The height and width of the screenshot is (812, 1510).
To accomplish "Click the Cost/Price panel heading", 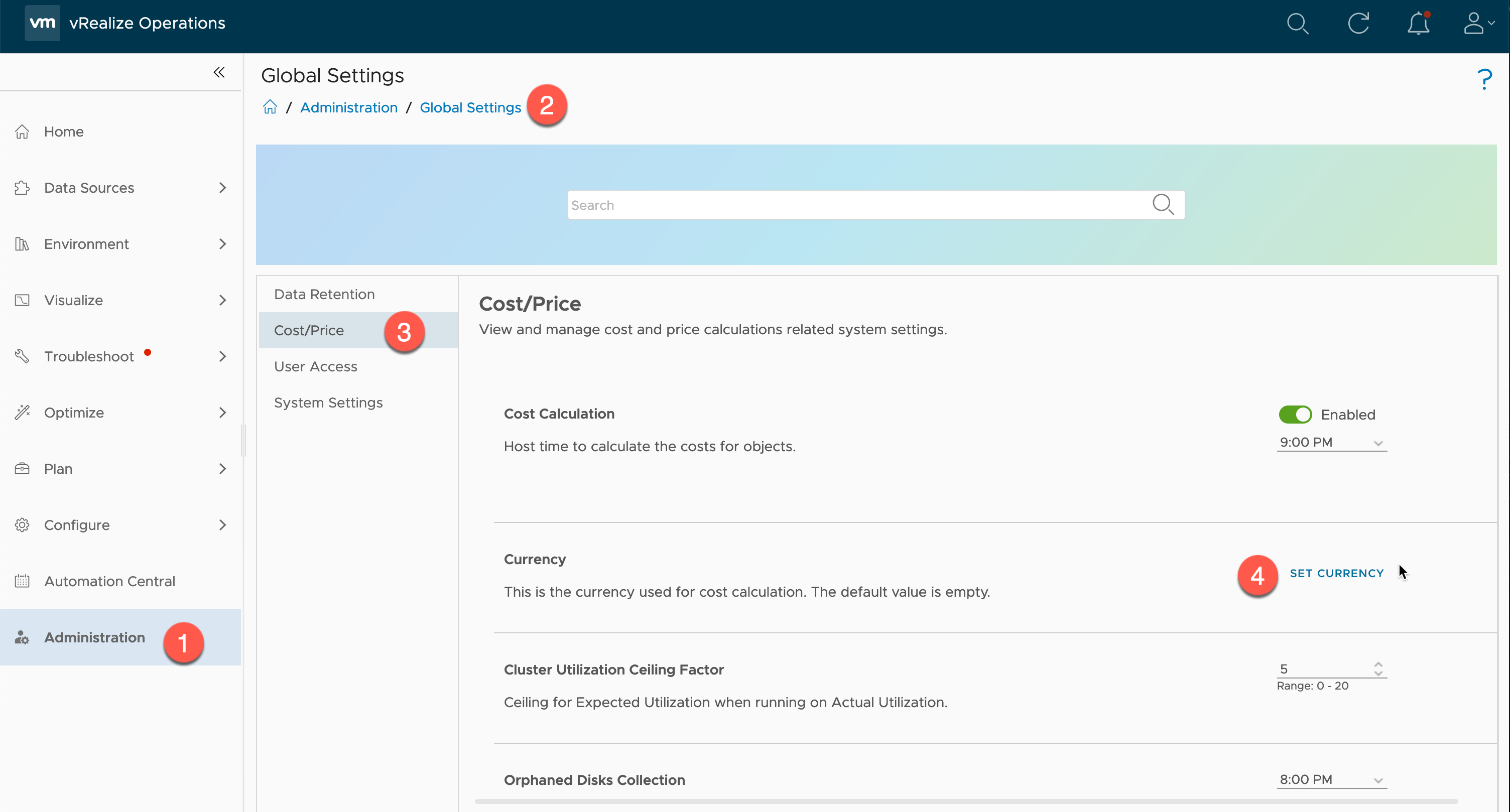I will pyautogui.click(x=530, y=304).
